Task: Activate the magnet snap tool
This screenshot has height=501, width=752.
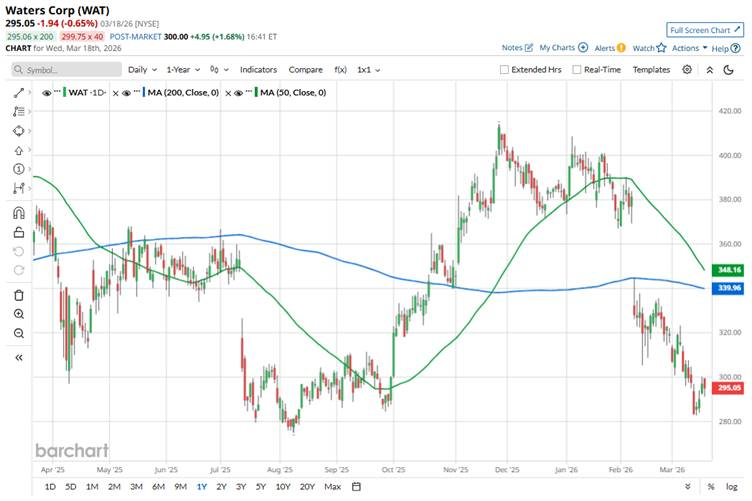Action: pos(19,212)
